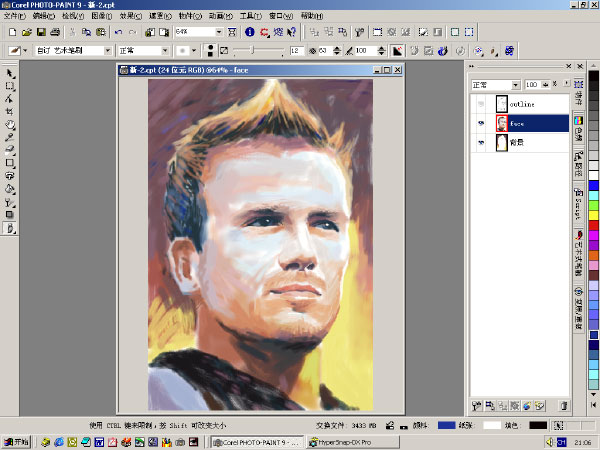Click the trash Delete object icon in panel

pos(564,406)
